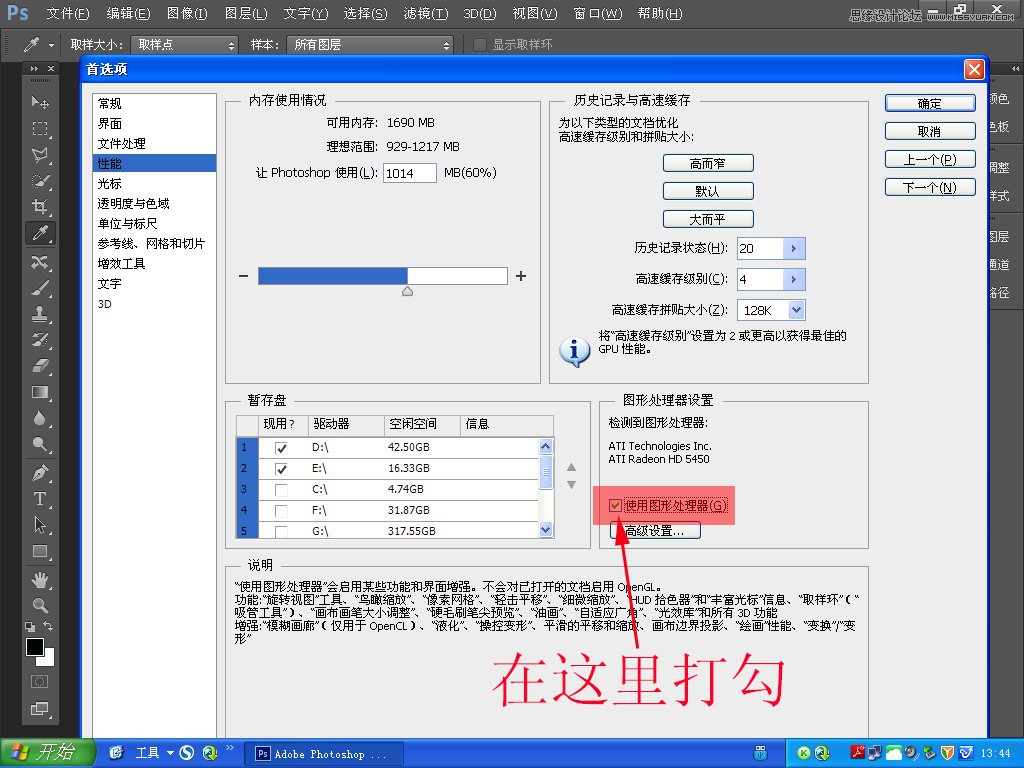Viewport: 1024px width, 768px height.
Task: Open the Layer menu
Action: click(x=246, y=13)
